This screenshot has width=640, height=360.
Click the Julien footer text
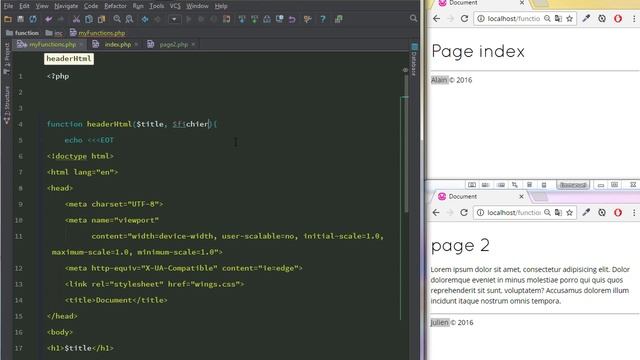pos(440,322)
